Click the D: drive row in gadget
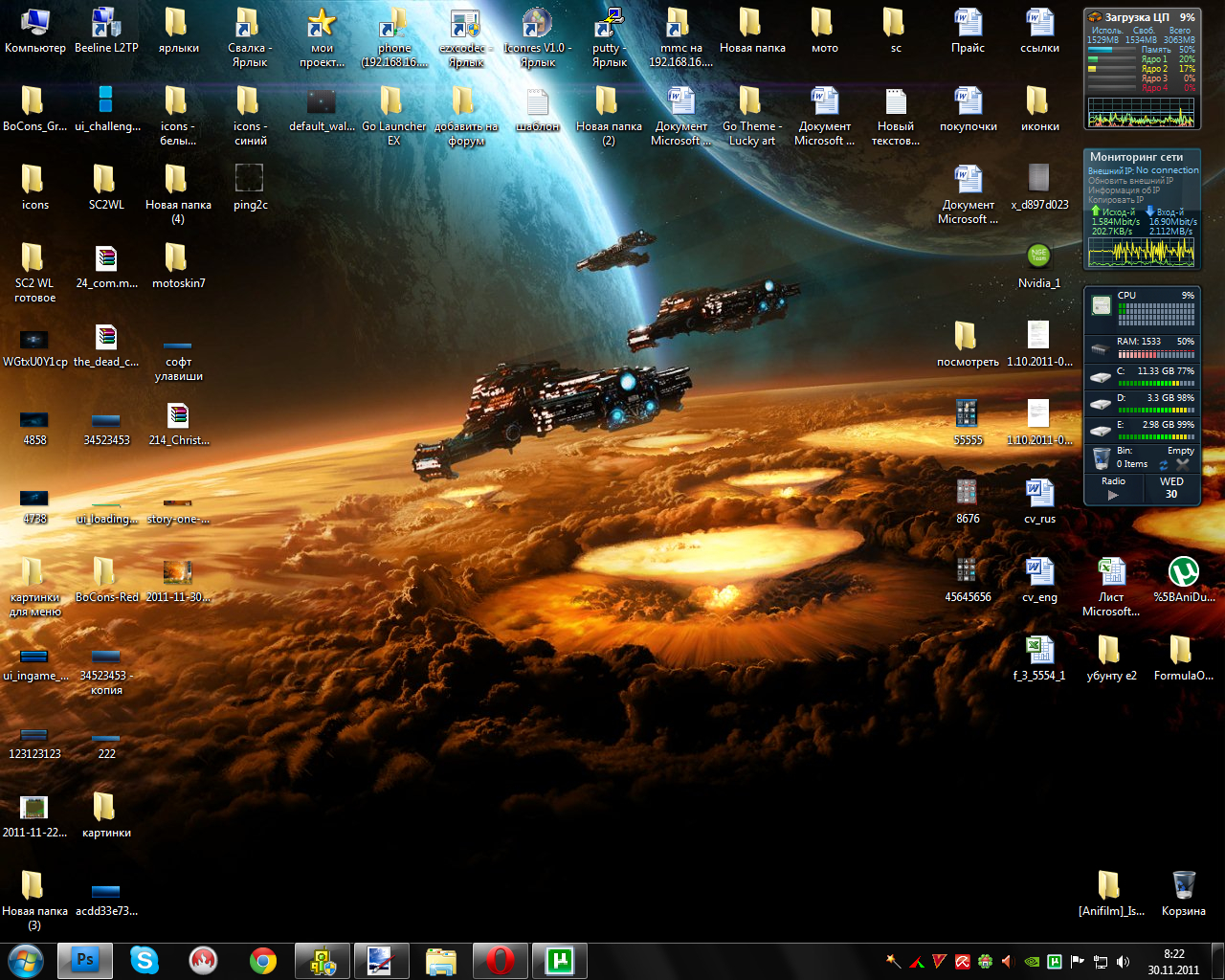1225x980 pixels. [1142, 403]
